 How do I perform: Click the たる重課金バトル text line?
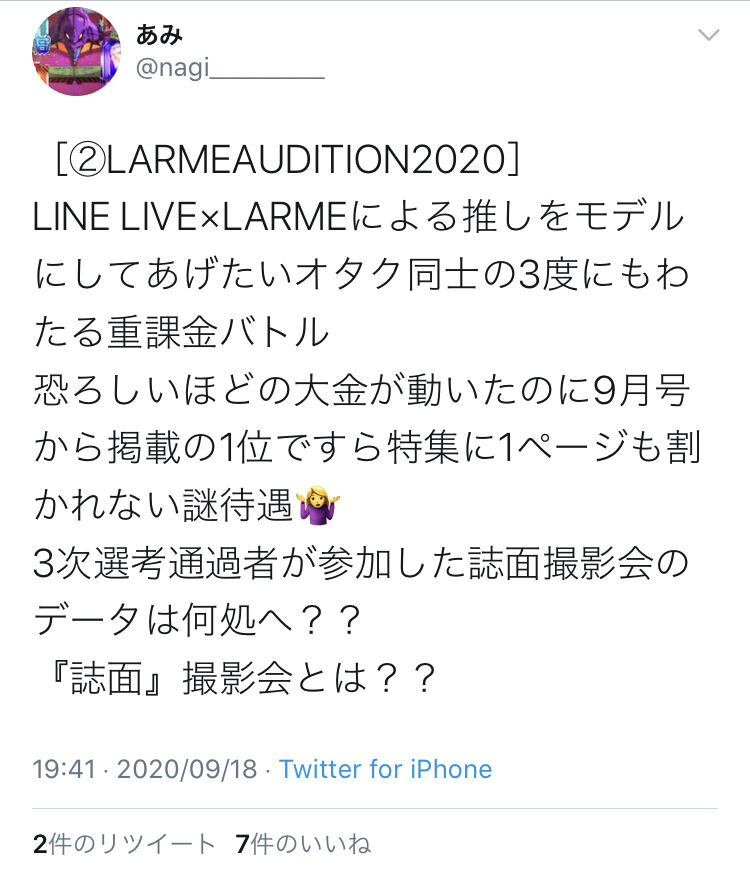point(181,332)
